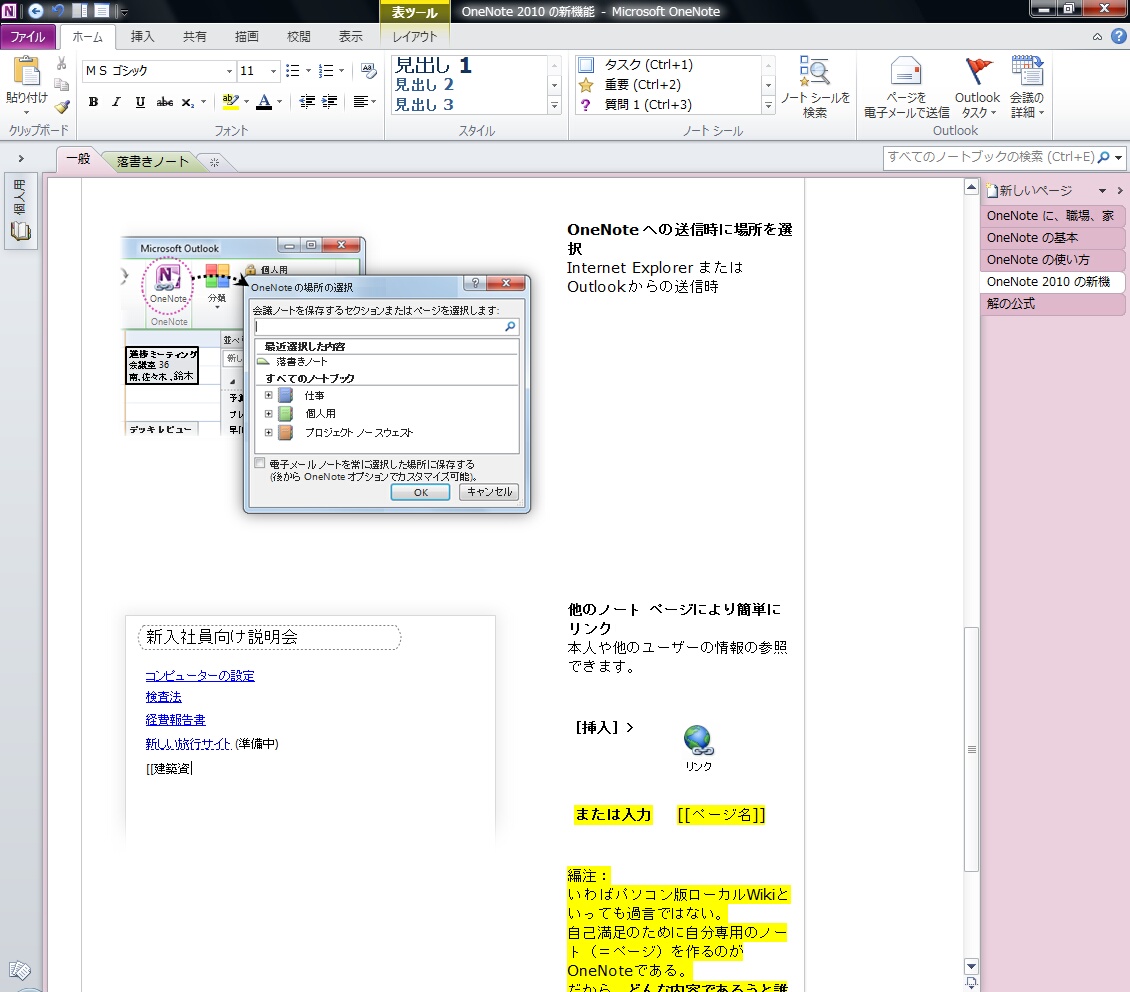Click the vertical page scrollbar thumb
Image resolution: width=1130 pixels, height=992 pixels.
pos(971,749)
